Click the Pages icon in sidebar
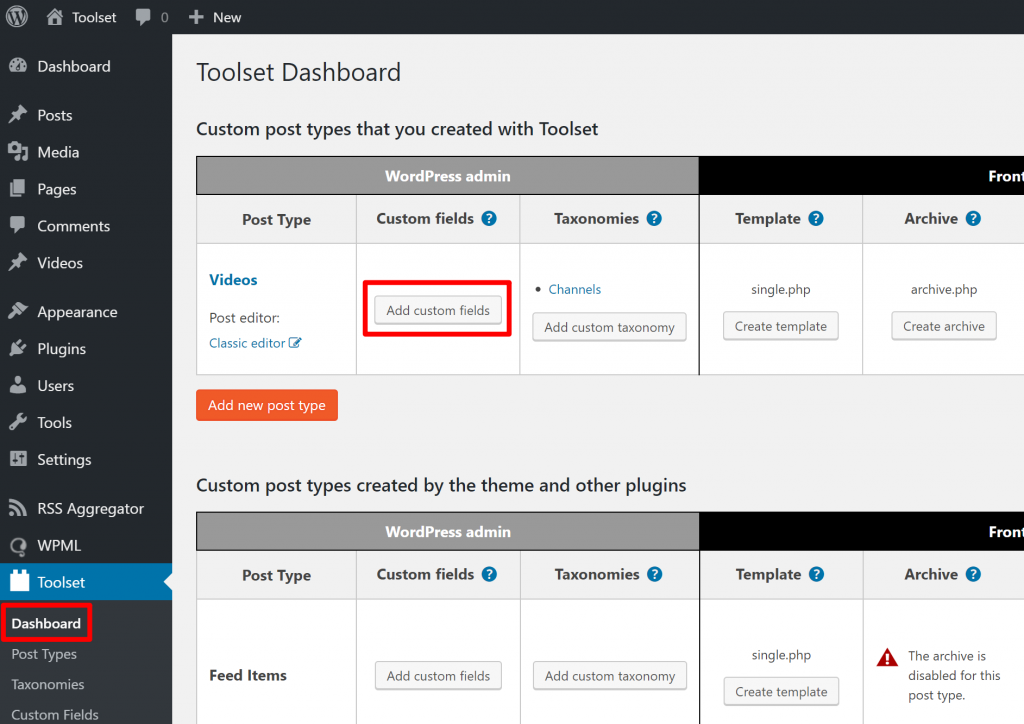This screenshot has width=1024, height=724. click(x=18, y=189)
